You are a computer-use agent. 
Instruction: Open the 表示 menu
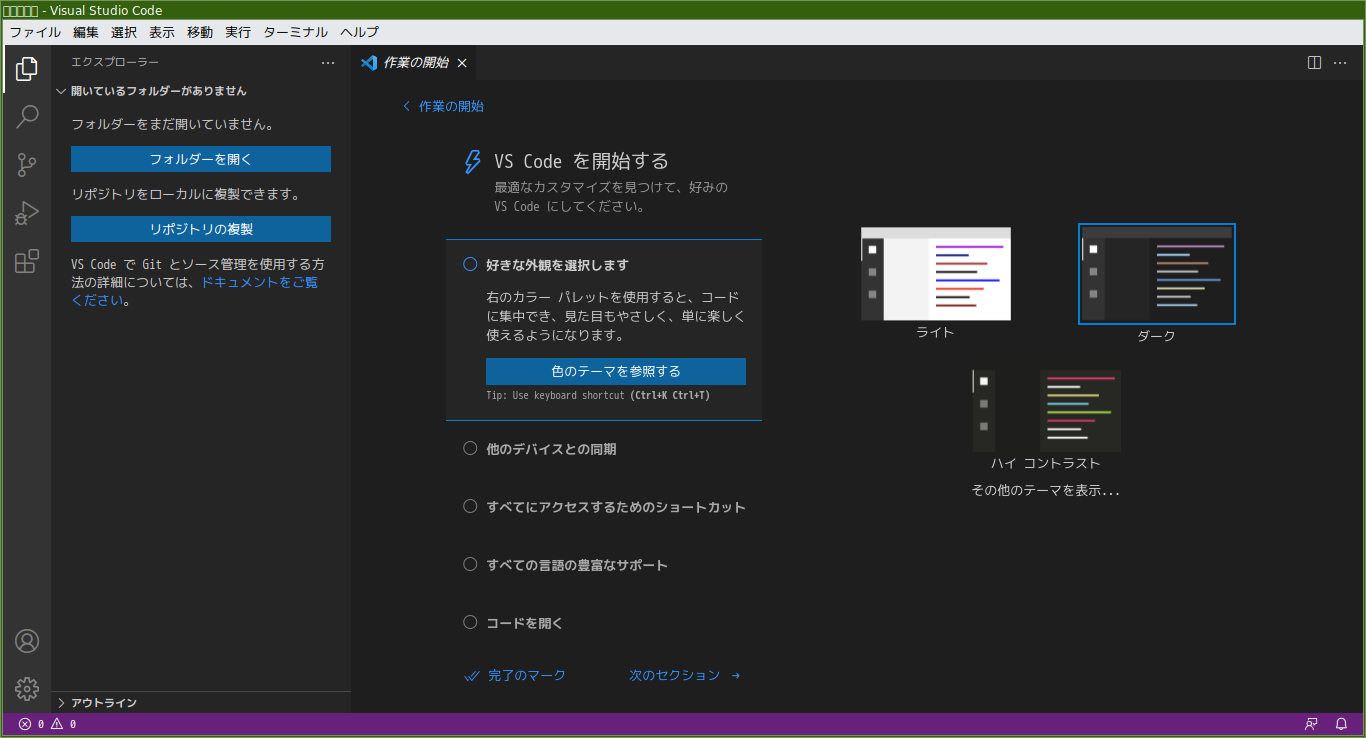point(162,32)
